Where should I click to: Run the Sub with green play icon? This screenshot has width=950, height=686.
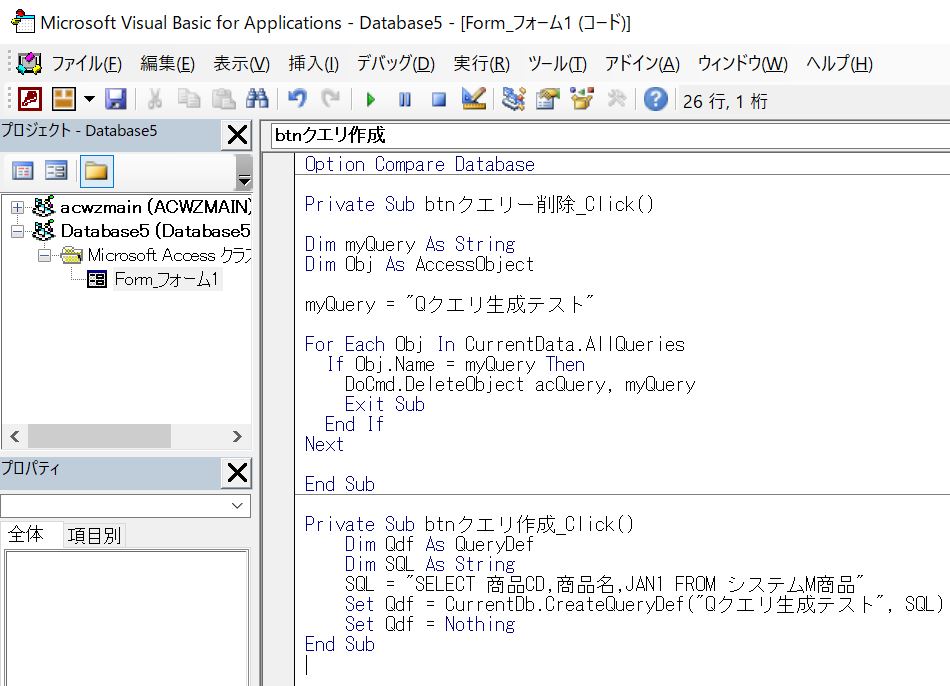coord(371,99)
